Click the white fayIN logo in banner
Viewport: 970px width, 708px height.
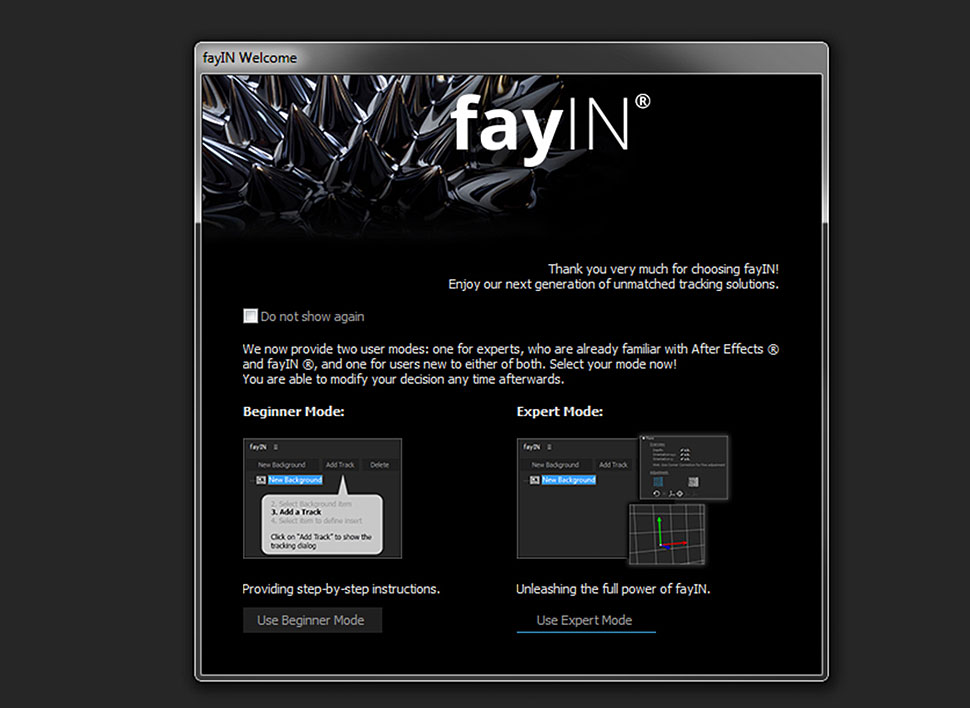[549, 129]
